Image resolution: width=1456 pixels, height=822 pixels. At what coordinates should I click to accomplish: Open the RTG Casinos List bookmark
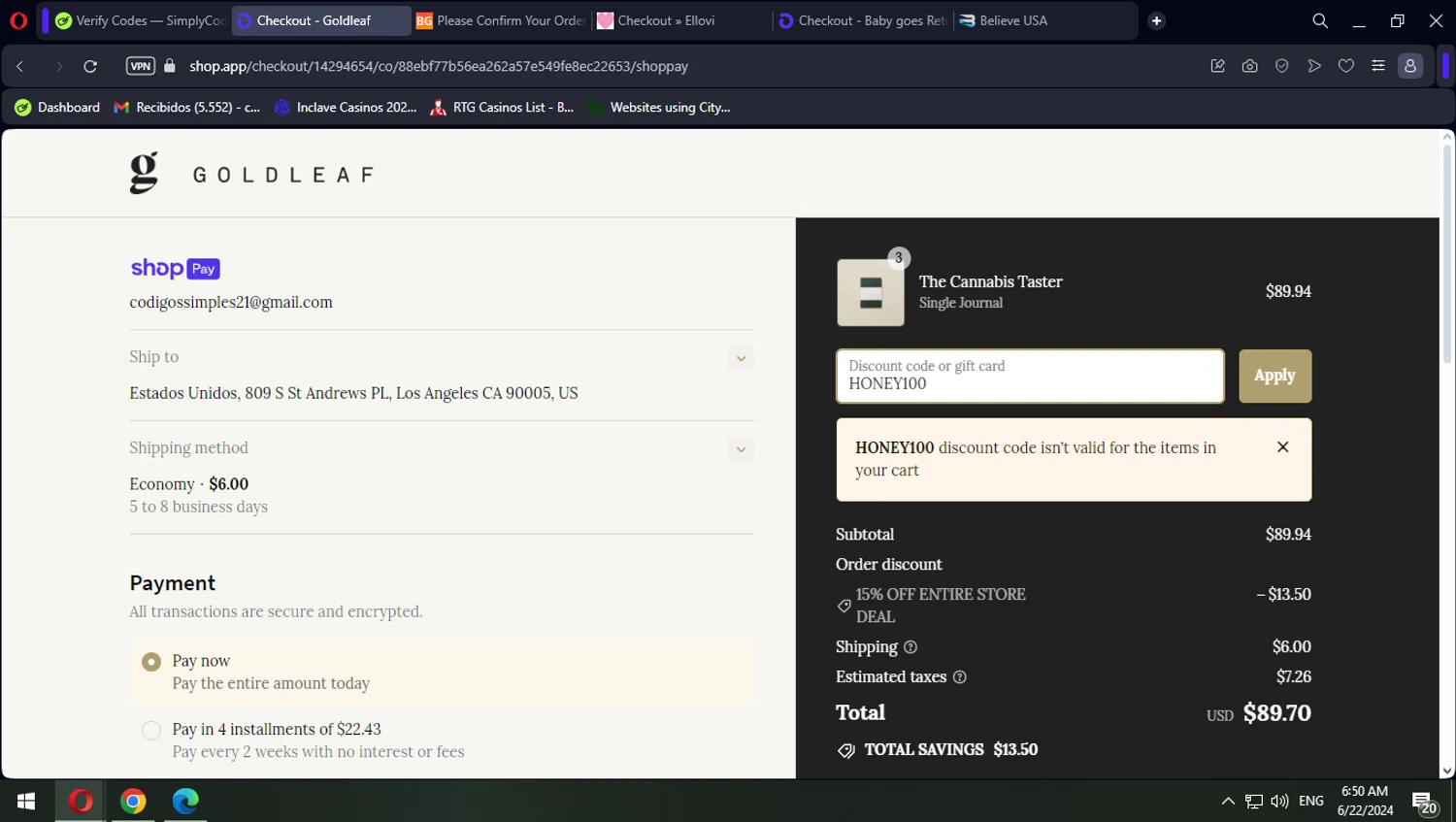[x=502, y=108]
